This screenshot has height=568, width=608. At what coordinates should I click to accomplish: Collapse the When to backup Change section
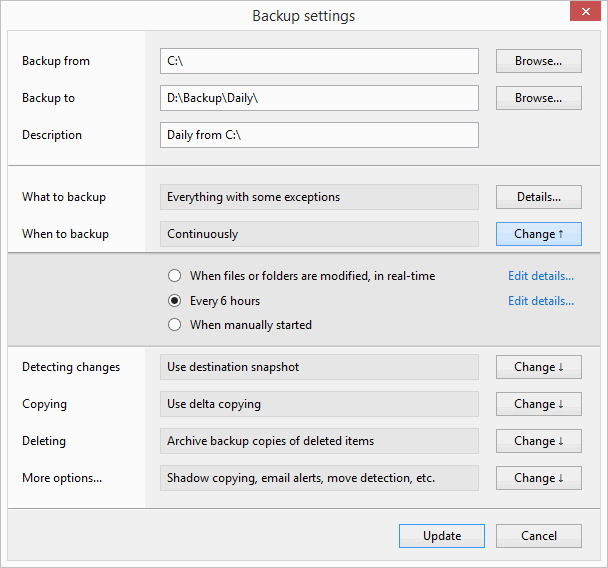click(x=539, y=234)
